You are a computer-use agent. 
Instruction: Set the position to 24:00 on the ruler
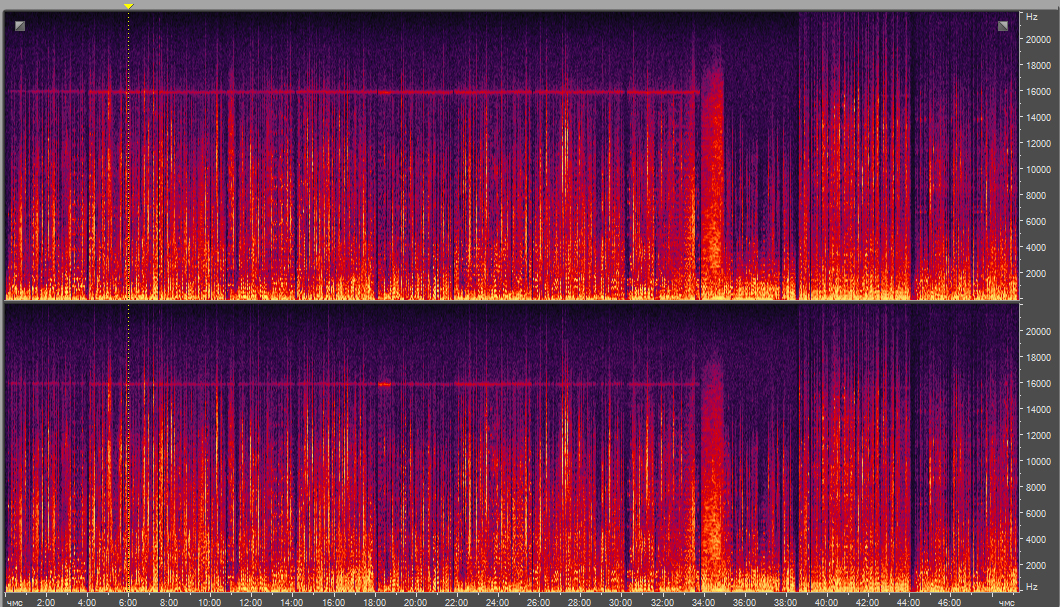497,602
